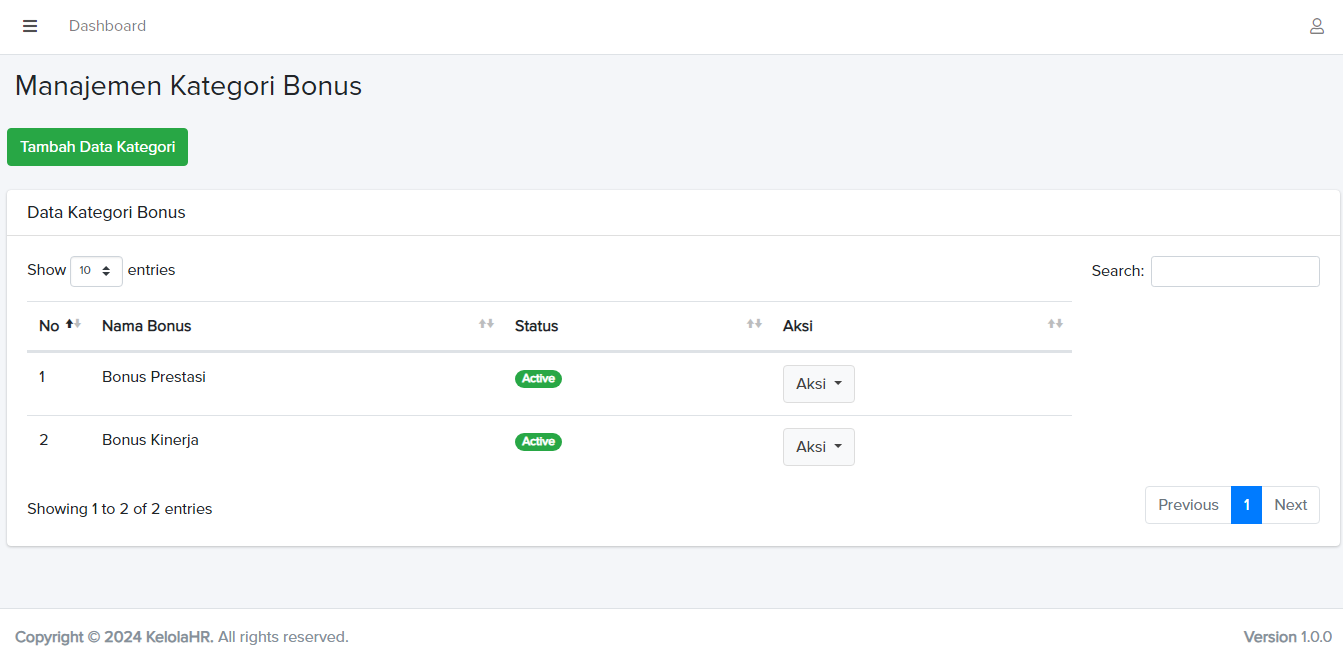The image size is (1343, 665).
Task: Sort the Aksi column
Action: tap(1055, 322)
